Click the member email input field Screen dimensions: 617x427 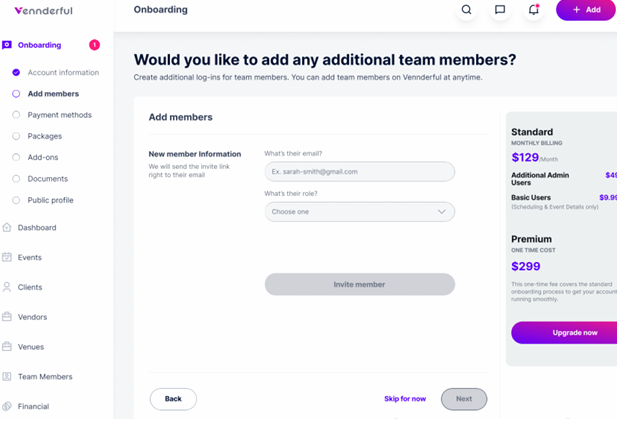[359, 172]
